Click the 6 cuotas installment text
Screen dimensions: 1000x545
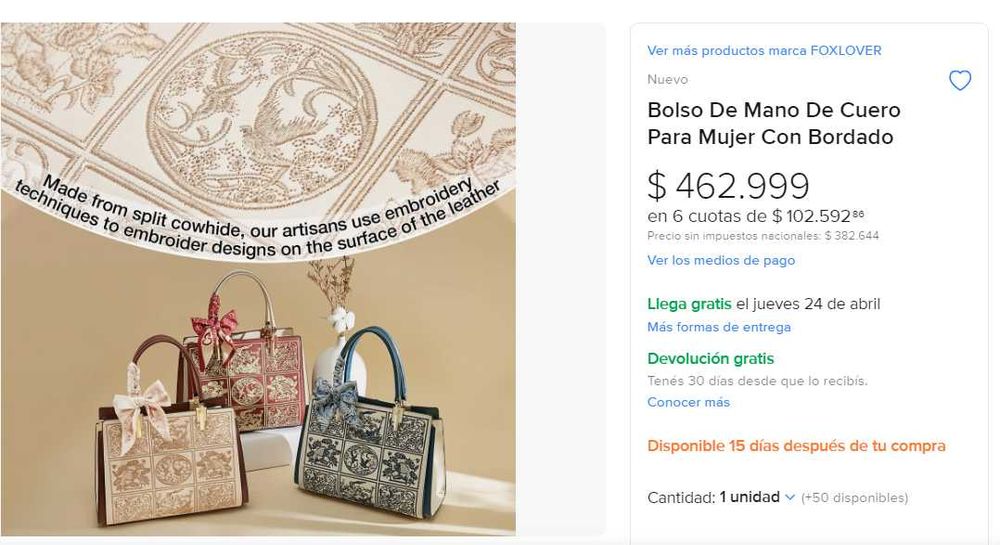click(x=756, y=216)
